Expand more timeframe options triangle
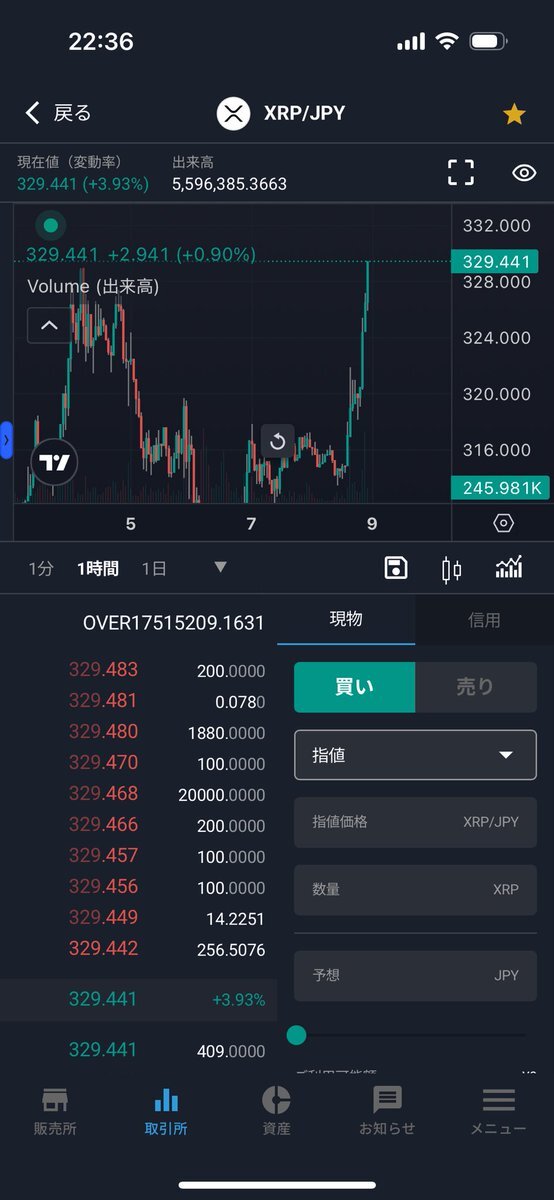 (x=220, y=568)
